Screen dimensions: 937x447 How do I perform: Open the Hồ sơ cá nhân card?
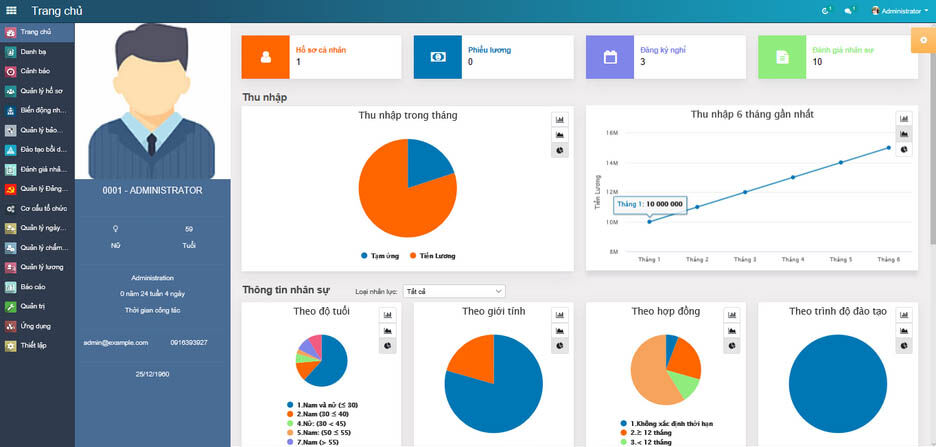321,57
